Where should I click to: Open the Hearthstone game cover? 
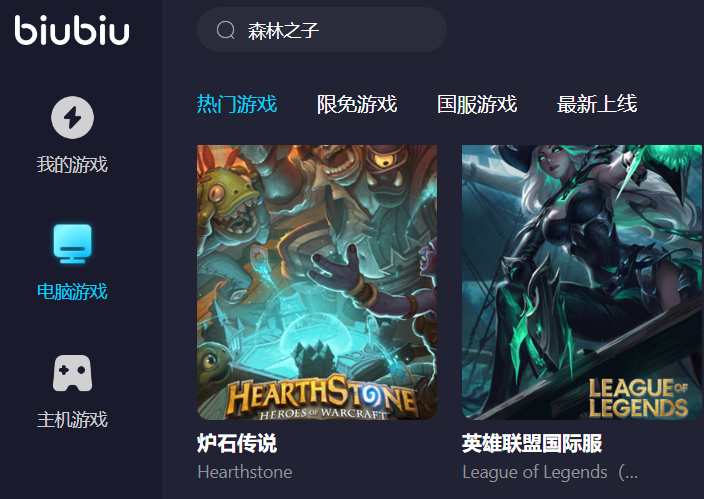coord(317,282)
